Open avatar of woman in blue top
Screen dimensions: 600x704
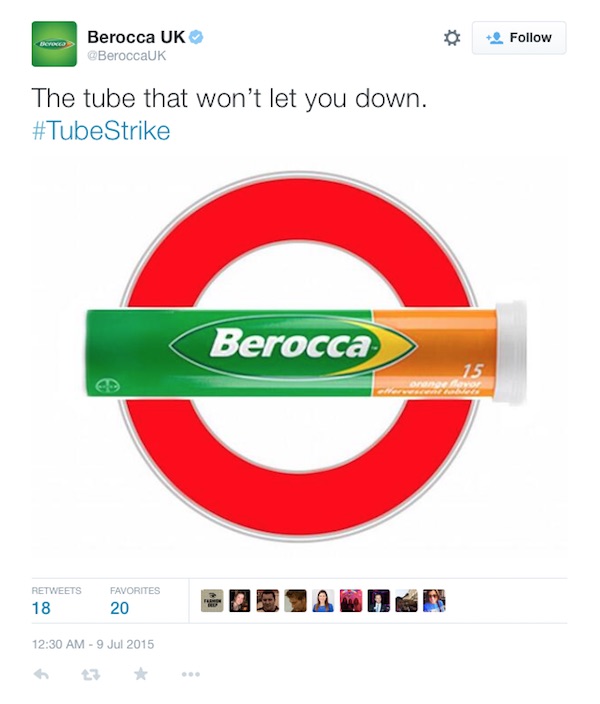[323, 601]
